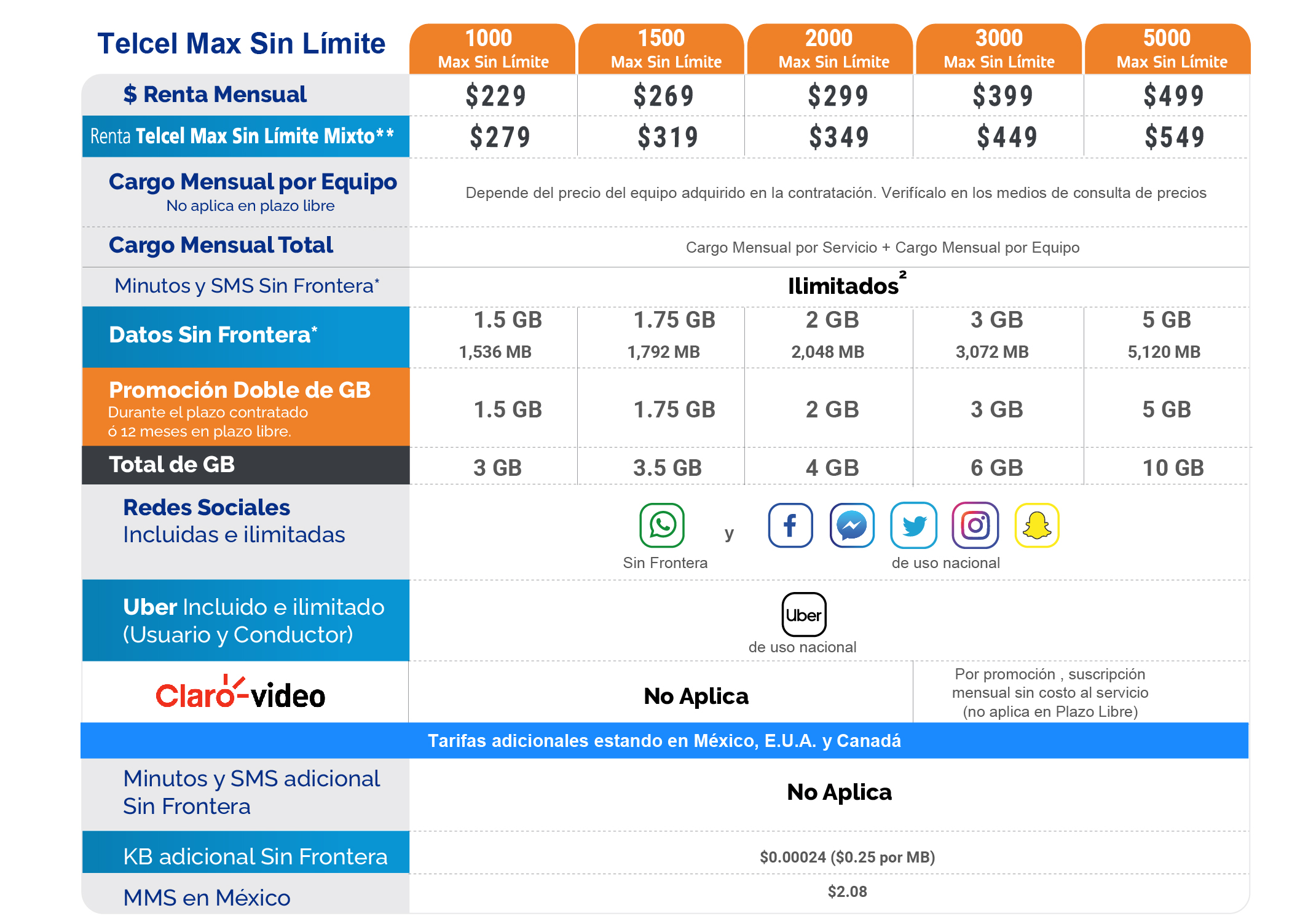Open the Uber de uso nacional icon
The image size is (1300, 924).
coord(804,615)
